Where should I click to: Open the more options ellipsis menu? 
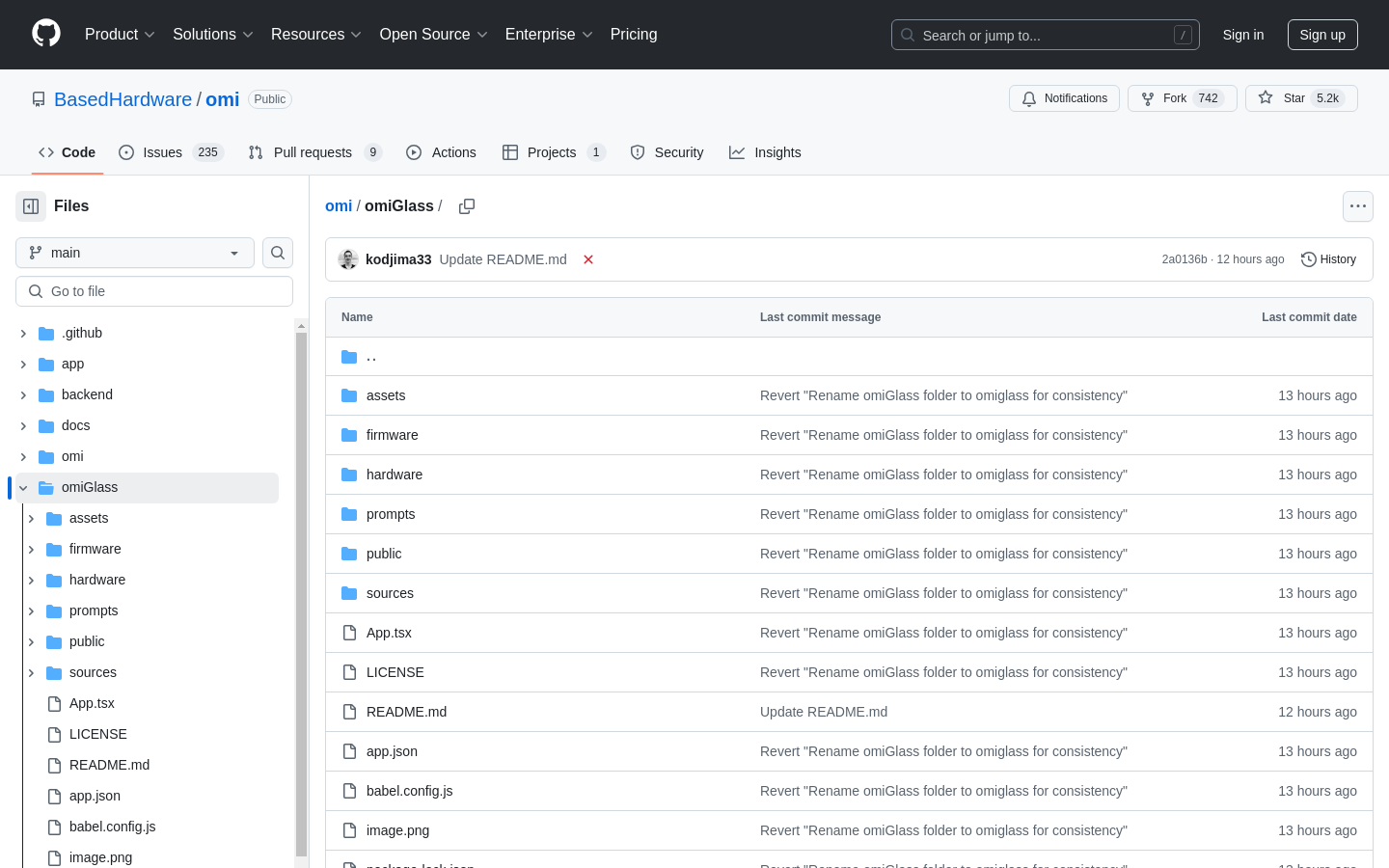pyautogui.click(x=1358, y=206)
